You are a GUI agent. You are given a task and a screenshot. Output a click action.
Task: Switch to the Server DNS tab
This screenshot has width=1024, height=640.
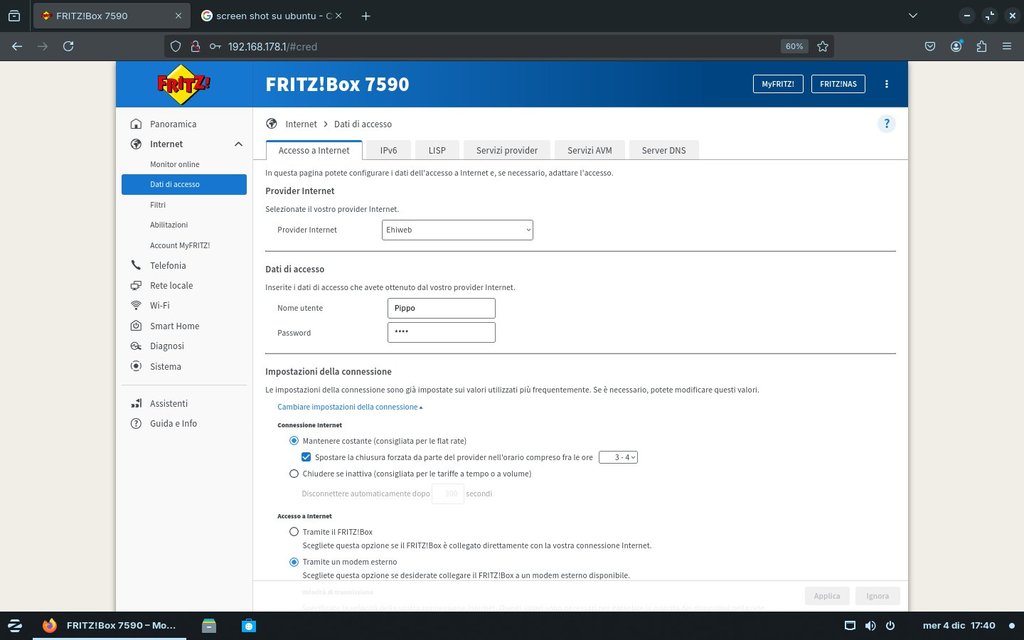coord(664,150)
